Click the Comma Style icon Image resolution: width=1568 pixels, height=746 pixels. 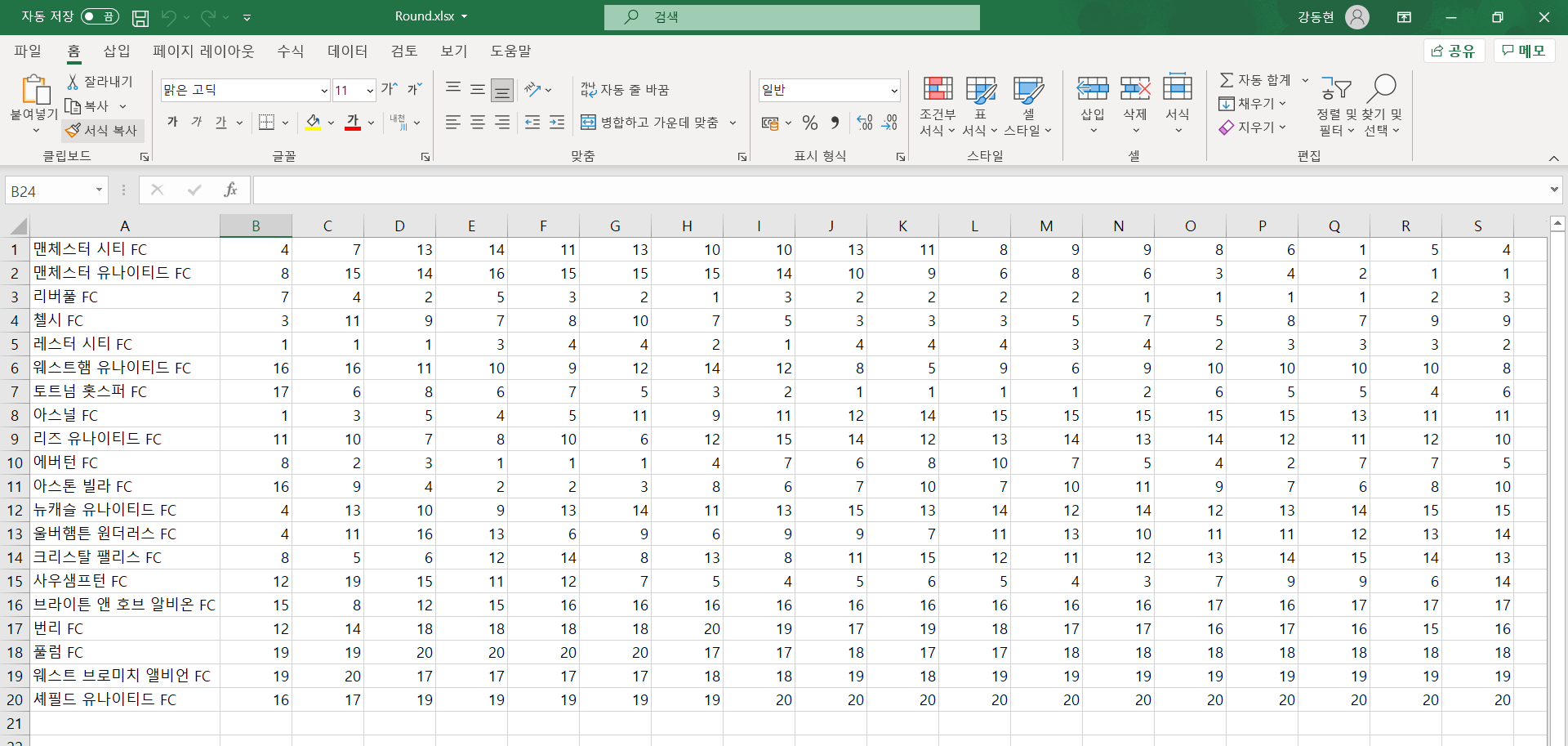(835, 123)
